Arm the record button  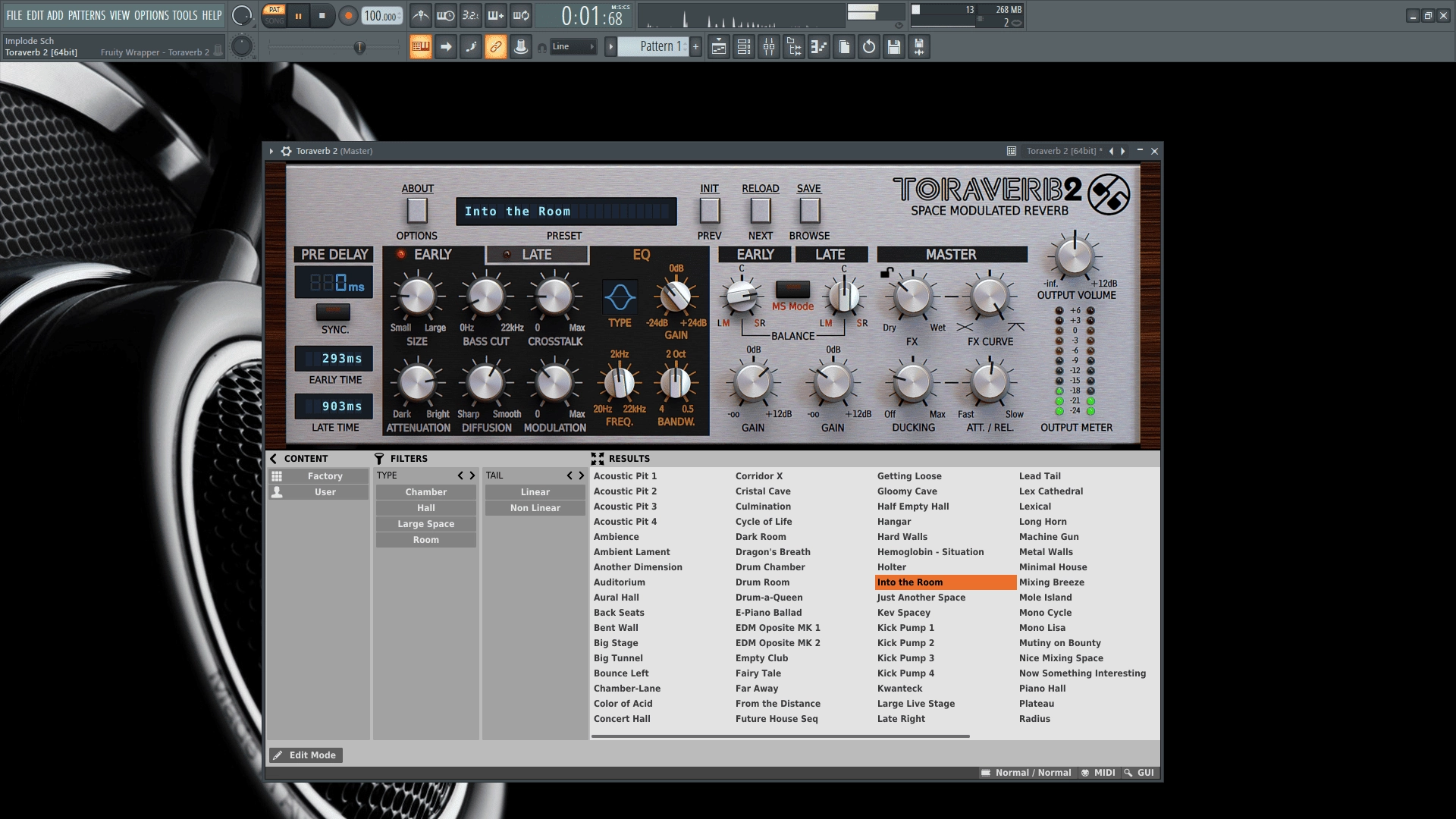[348, 16]
